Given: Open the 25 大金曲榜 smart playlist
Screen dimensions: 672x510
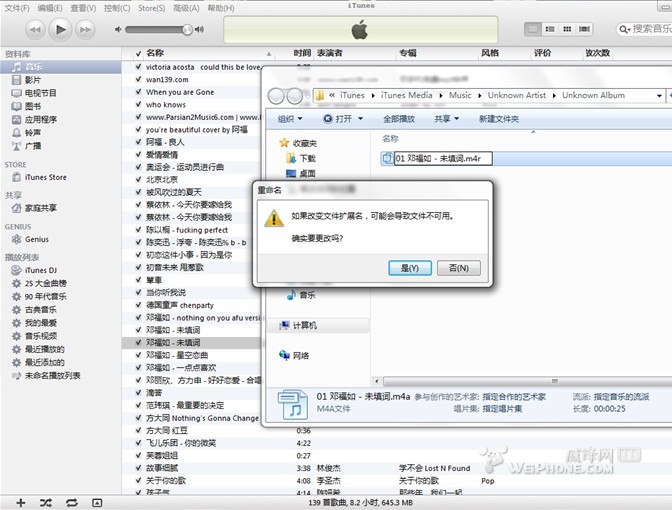Looking at the screenshot, I should [x=45, y=283].
